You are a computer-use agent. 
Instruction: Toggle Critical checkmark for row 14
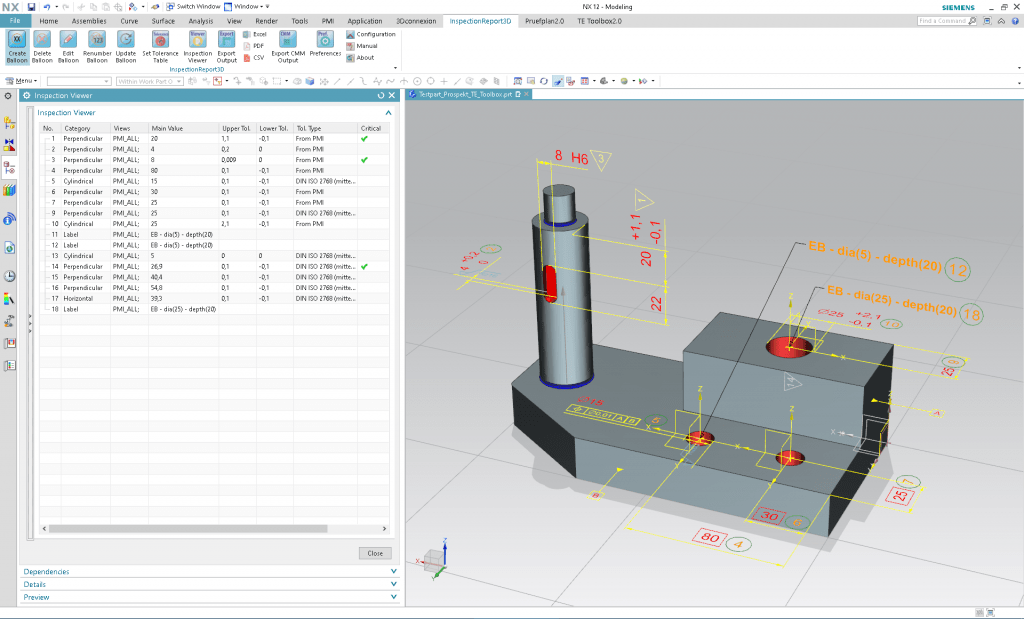364,267
